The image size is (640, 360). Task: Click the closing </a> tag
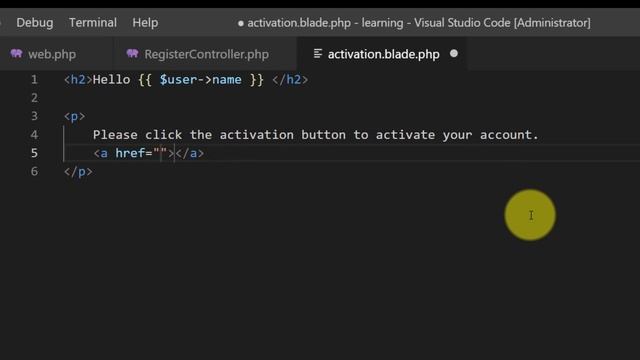click(190, 153)
